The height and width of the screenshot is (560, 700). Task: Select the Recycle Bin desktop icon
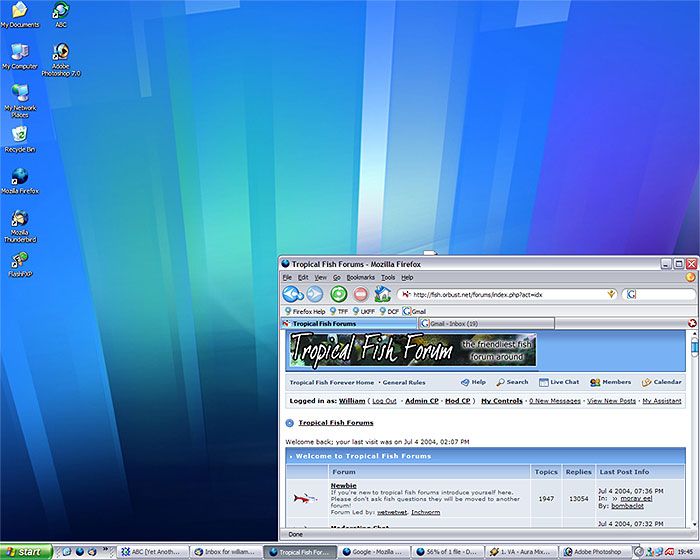pyautogui.click(x=20, y=140)
